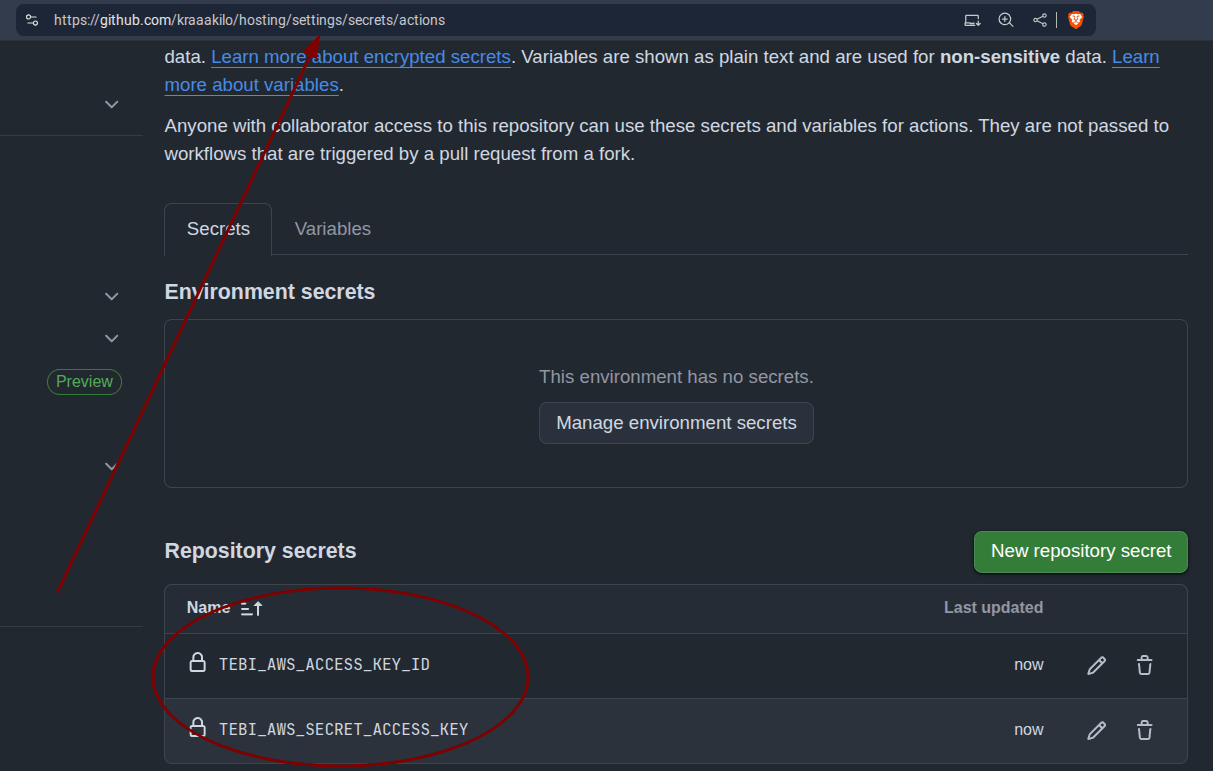
Task: View site information icon left of URL
Action: [x=32, y=20]
